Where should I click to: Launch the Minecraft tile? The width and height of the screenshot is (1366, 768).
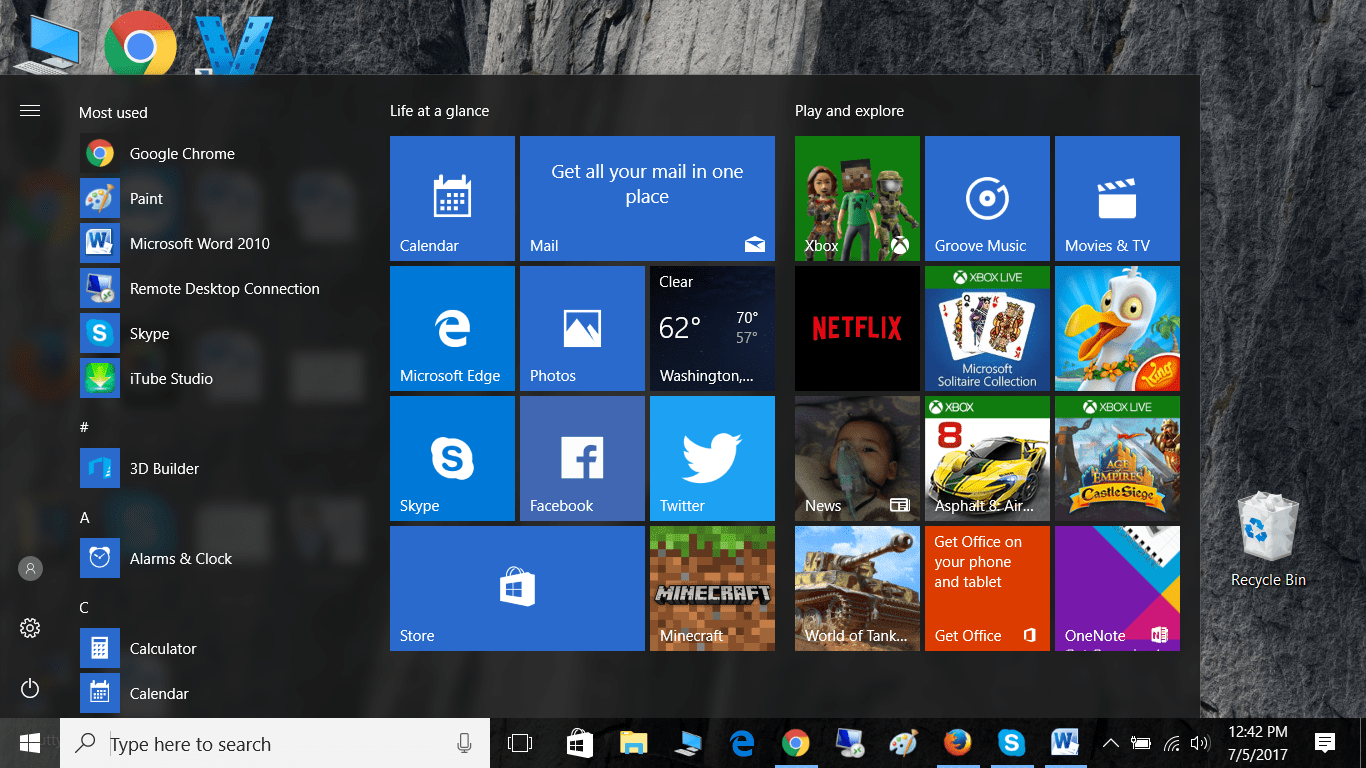point(712,589)
